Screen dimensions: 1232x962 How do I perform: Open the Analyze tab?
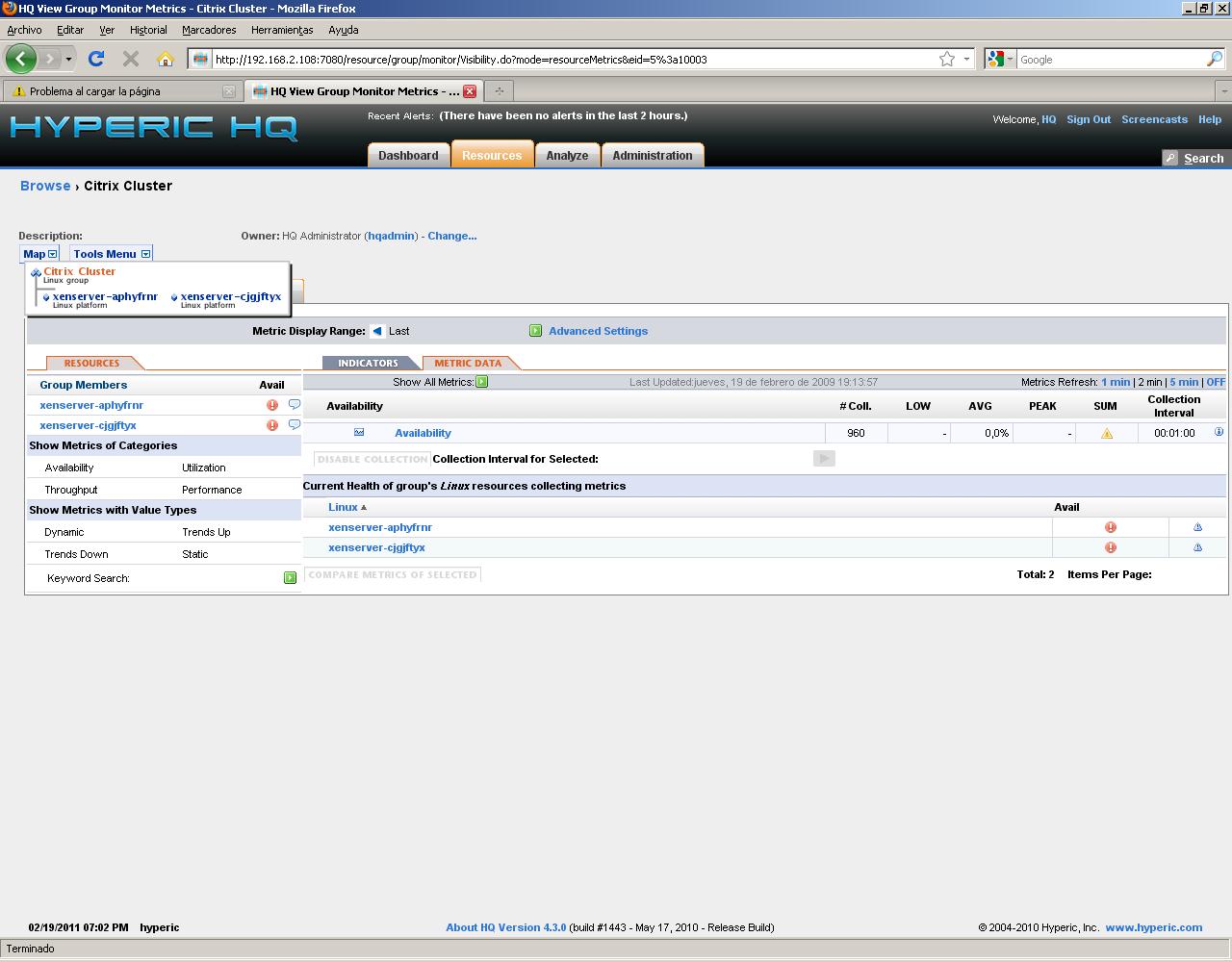pyautogui.click(x=567, y=155)
